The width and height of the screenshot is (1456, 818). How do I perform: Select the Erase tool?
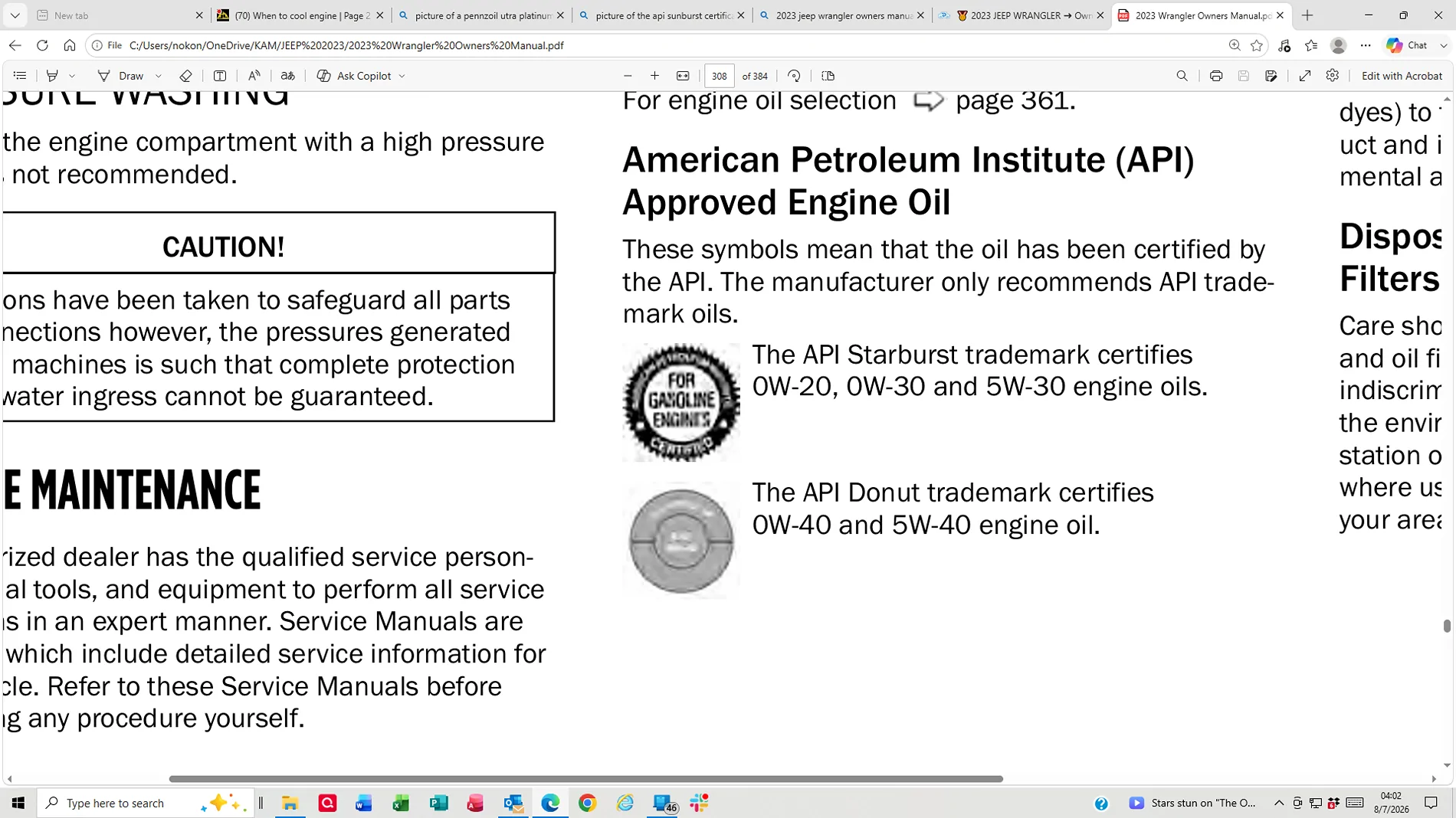[185, 76]
